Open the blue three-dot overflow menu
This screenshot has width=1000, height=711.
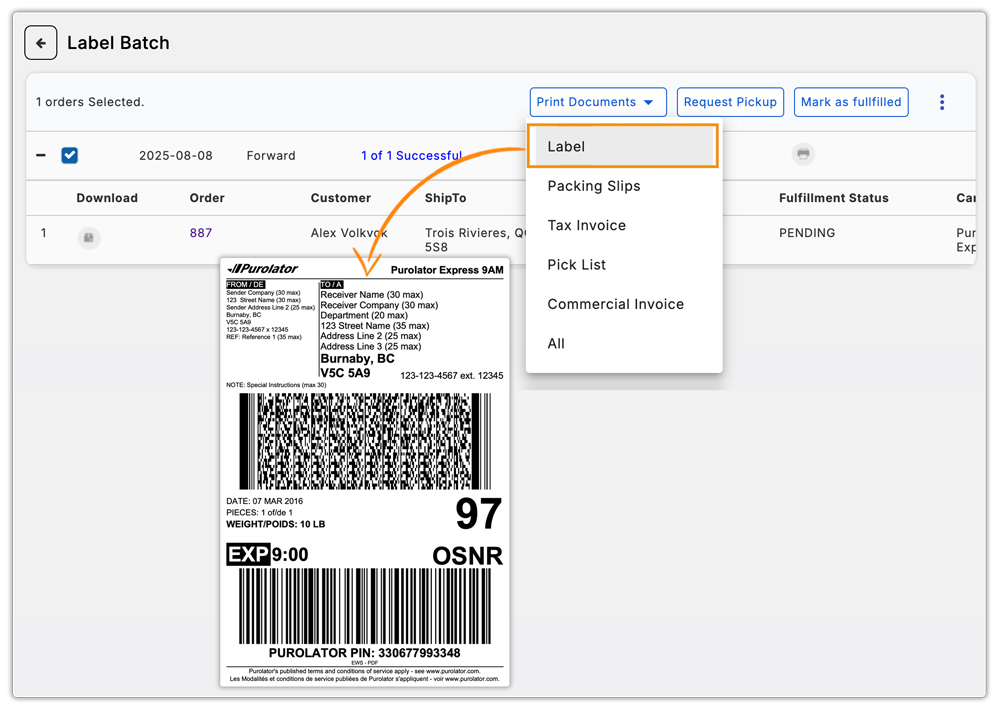(x=941, y=101)
